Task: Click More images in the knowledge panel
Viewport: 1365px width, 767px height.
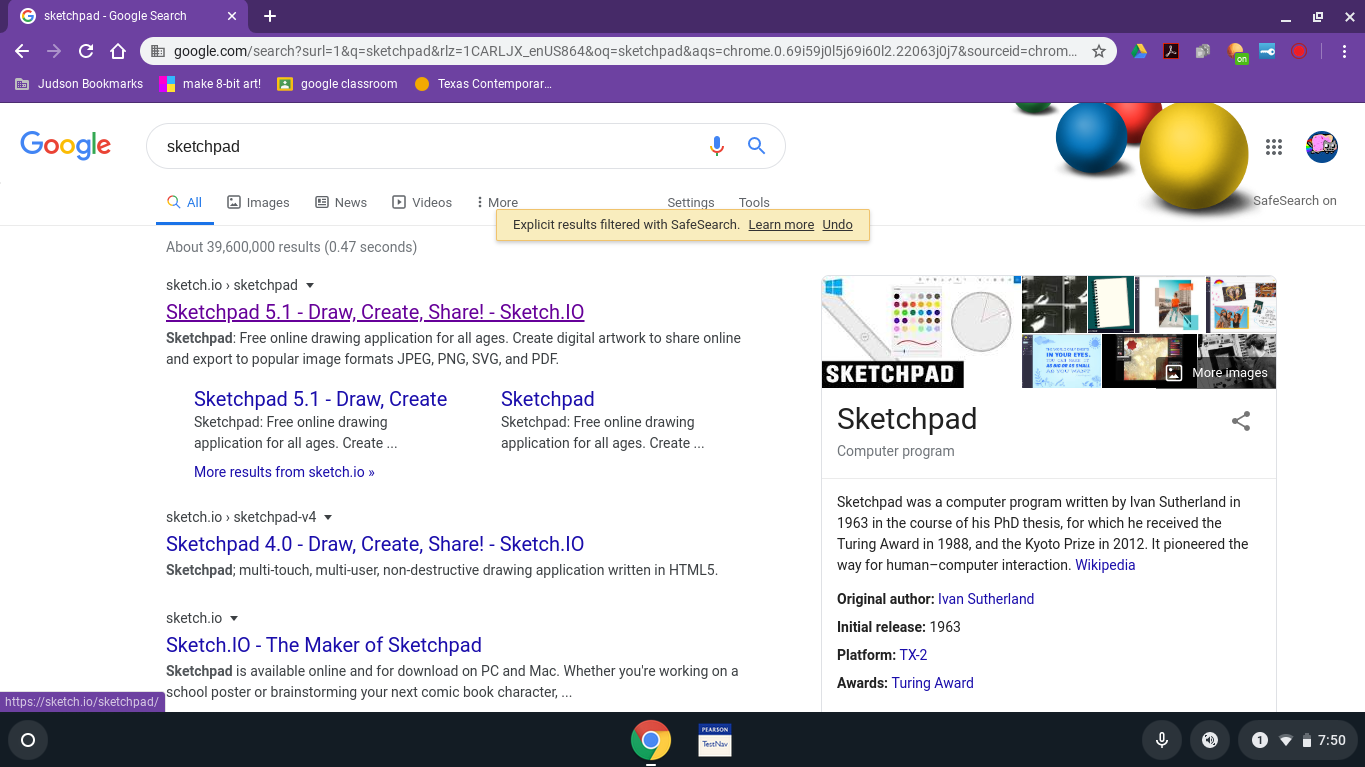Action: click(x=1217, y=373)
